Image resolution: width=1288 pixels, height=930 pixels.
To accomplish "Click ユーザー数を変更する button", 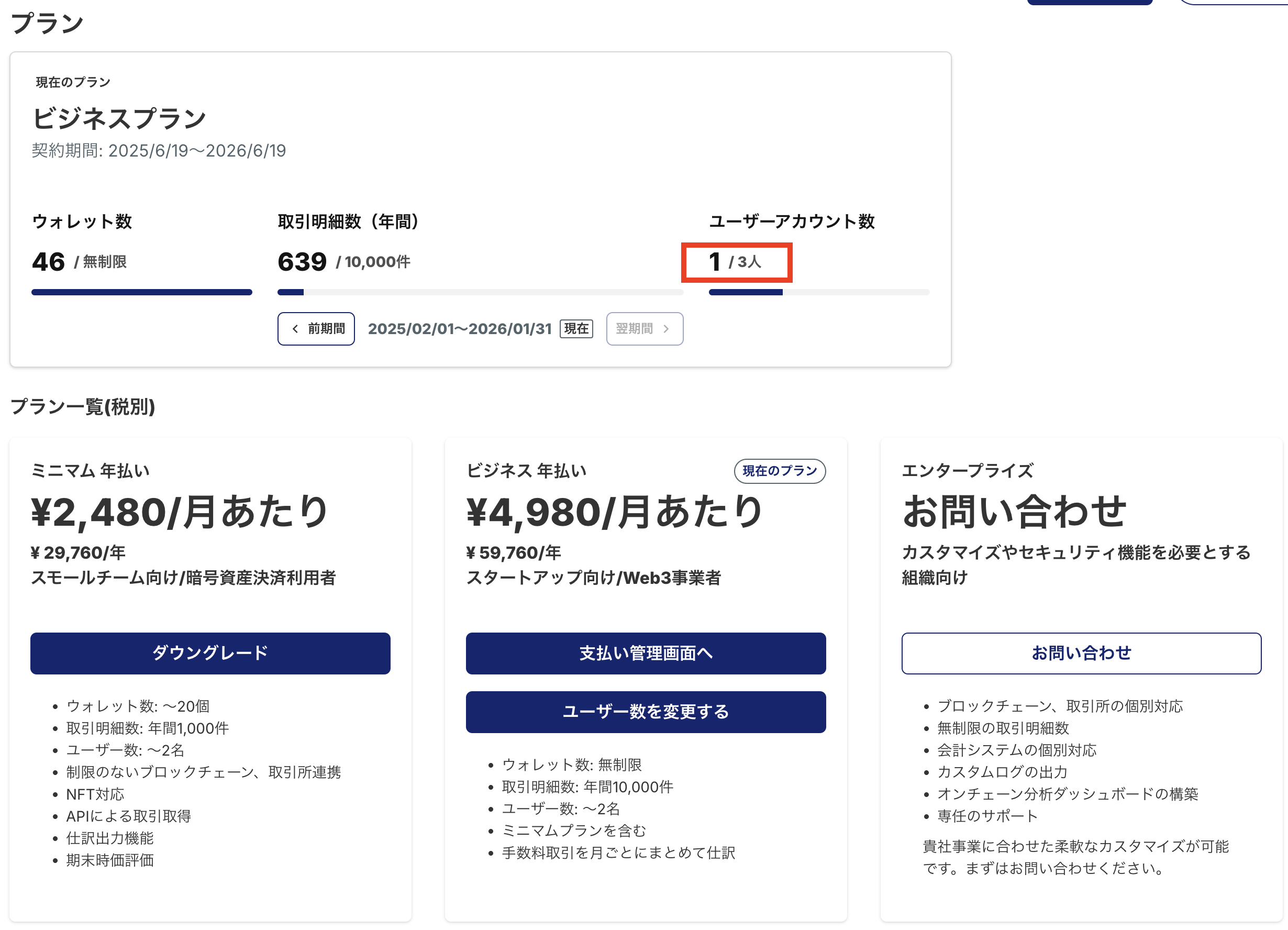I will [645, 712].
